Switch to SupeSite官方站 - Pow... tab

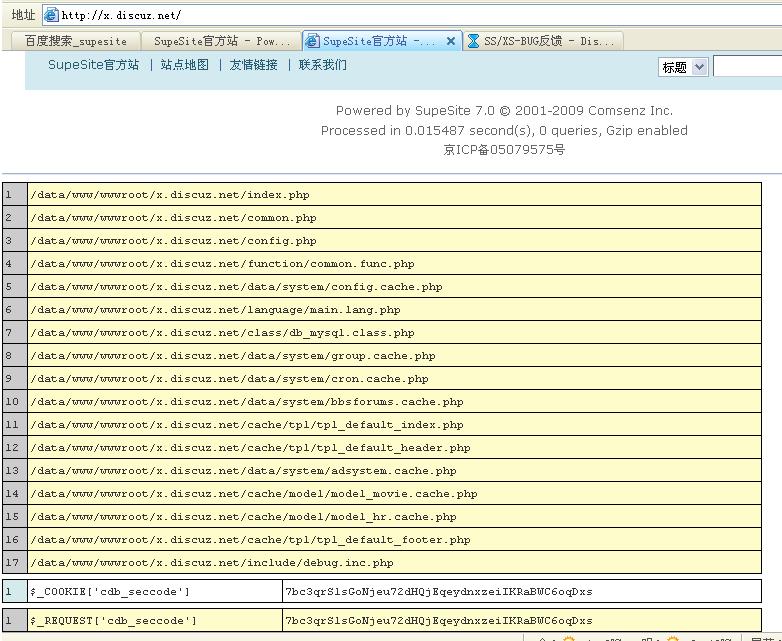point(221,41)
